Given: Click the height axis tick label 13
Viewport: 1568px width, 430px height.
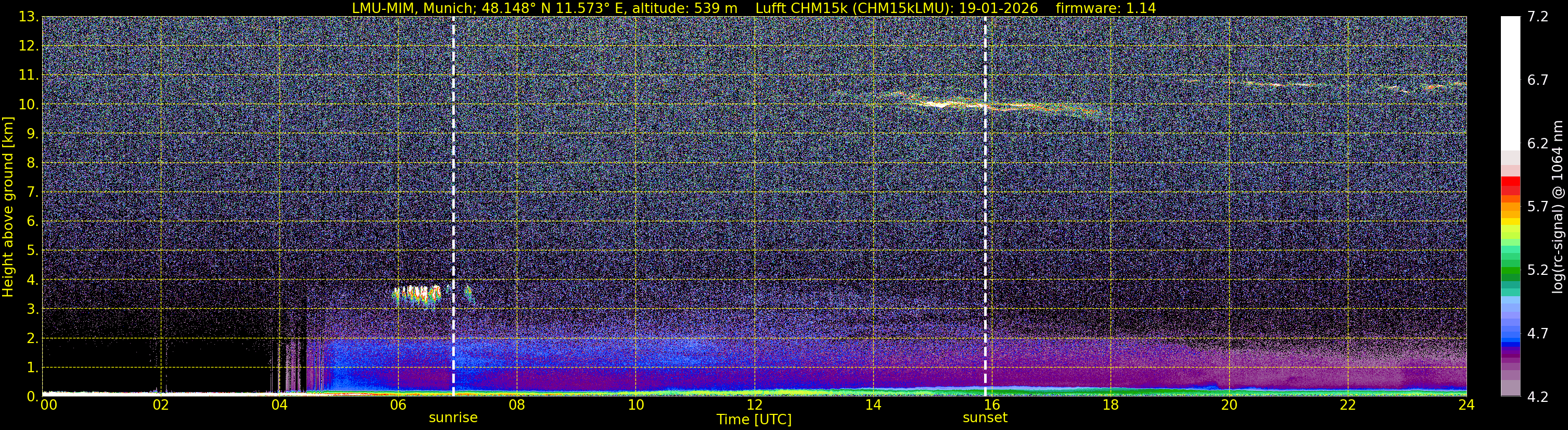Looking at the screenshot, I should coord(28,17).
